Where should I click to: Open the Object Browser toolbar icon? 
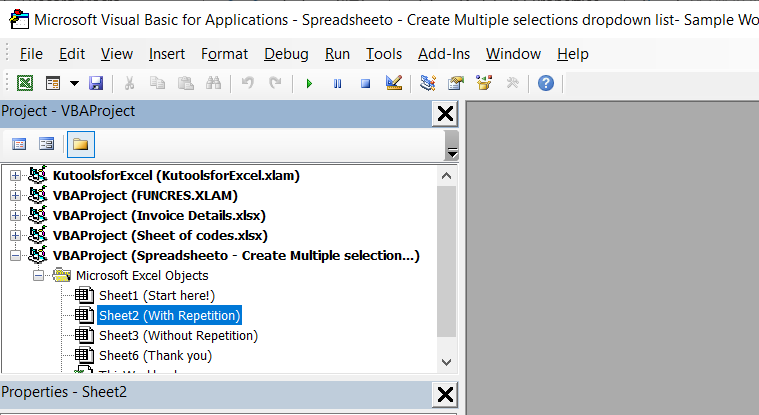pos(484,83)
